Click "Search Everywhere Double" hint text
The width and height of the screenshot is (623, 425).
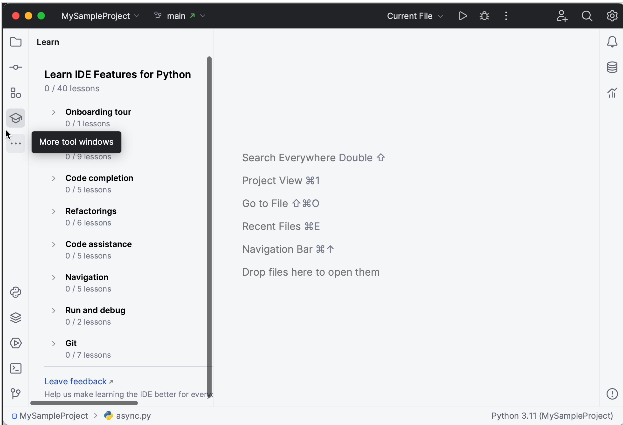307,158
